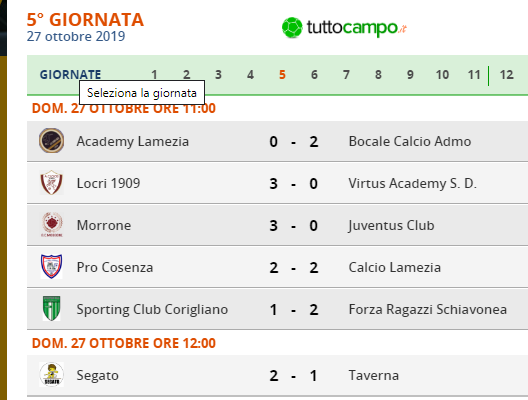Open the Juventus Club team link
The width and height of the screenshot is (528, 400).
point(391,225)
